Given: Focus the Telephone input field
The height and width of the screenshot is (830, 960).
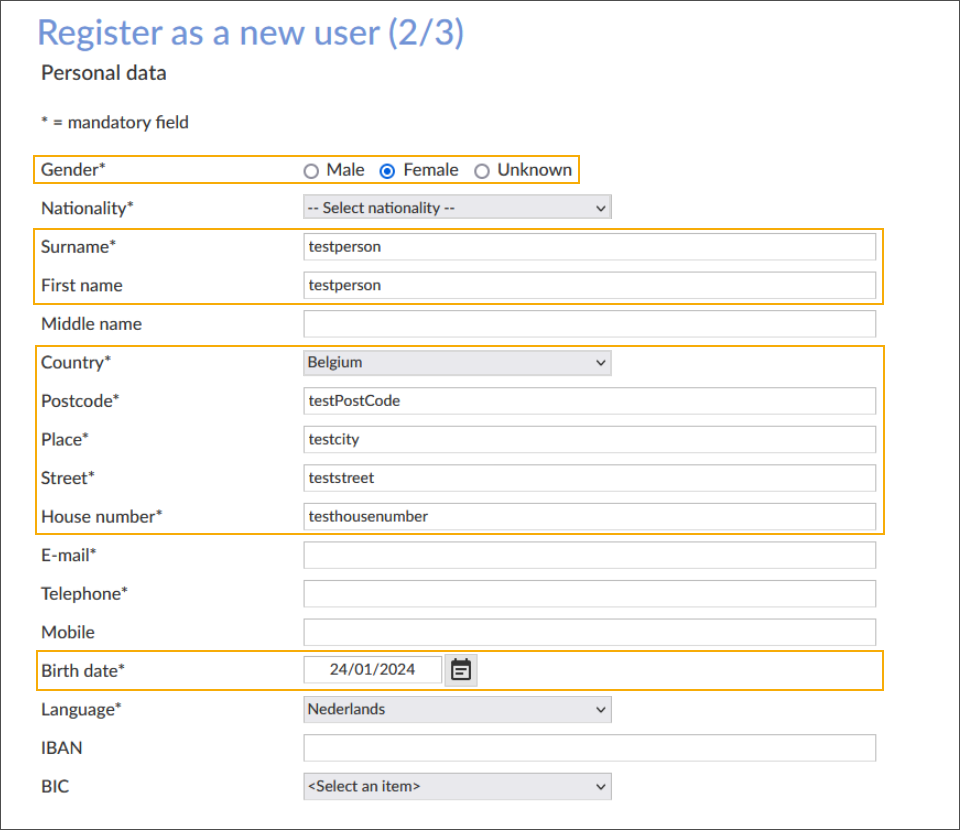Looking at the screenshot, I should tap(589, 594).
